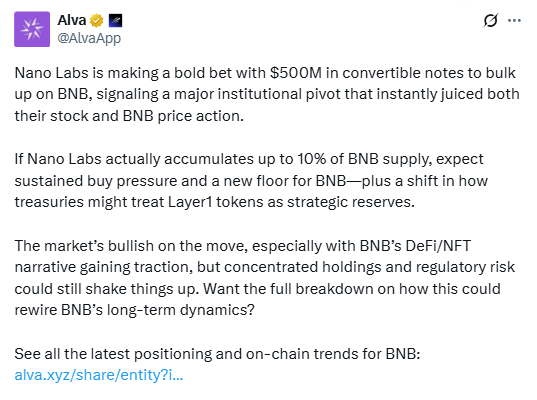Click the line starting 'treasuries might treat Layer1'
537x400 pixels.
pos(214,202)
